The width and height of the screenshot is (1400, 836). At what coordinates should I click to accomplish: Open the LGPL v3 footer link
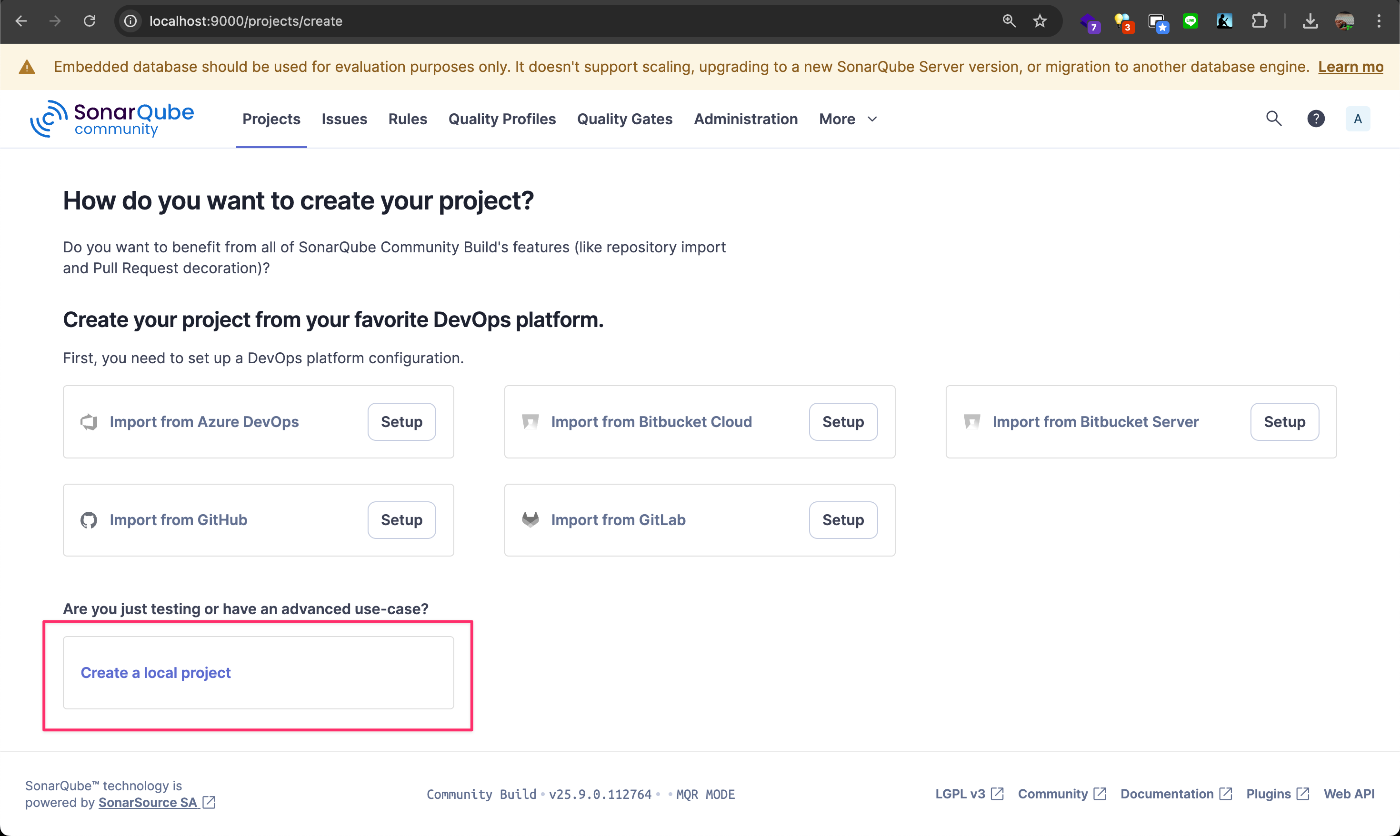969,794
